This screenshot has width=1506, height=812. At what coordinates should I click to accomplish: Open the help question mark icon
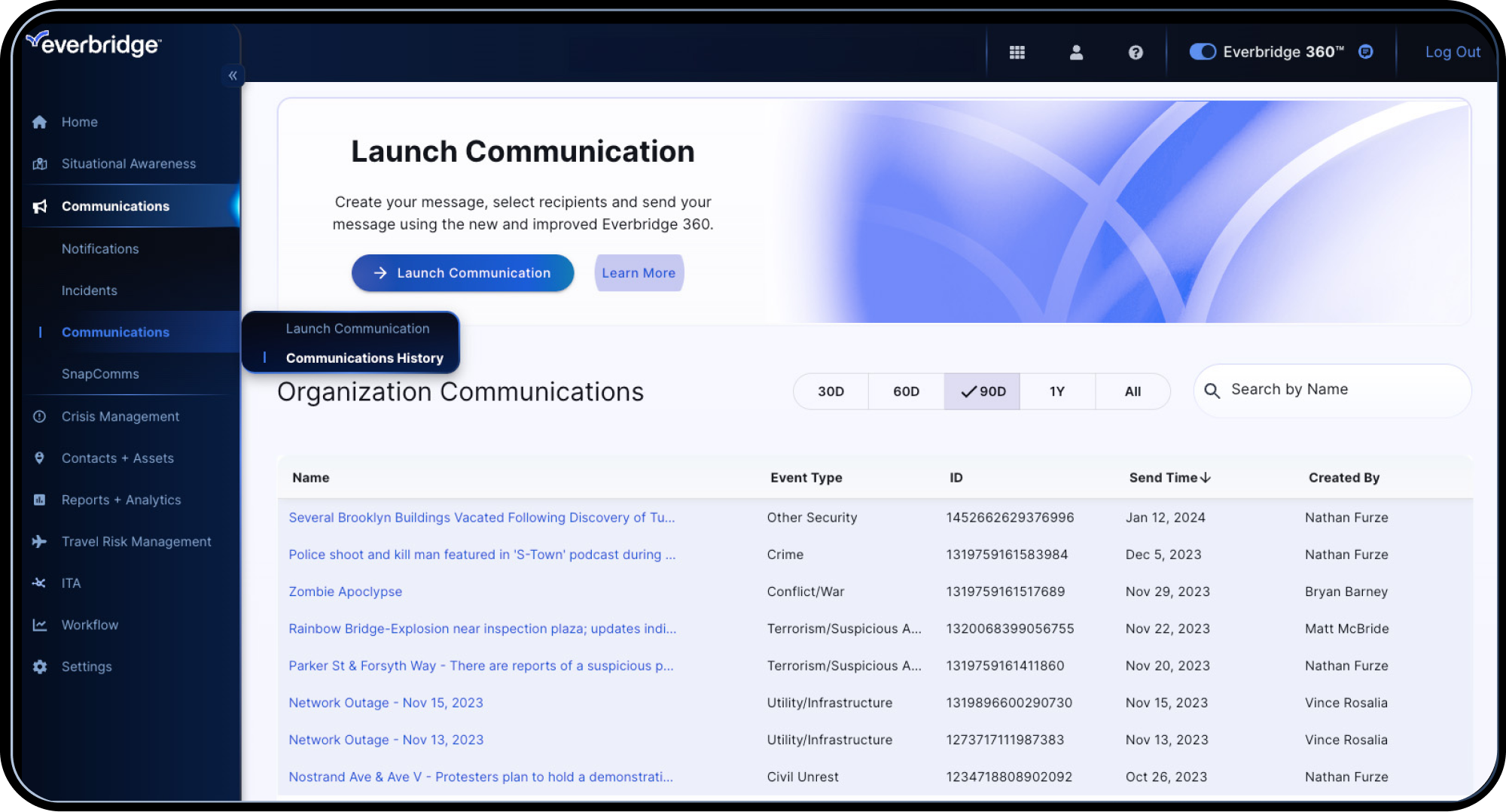click(x=1134, y=52)
